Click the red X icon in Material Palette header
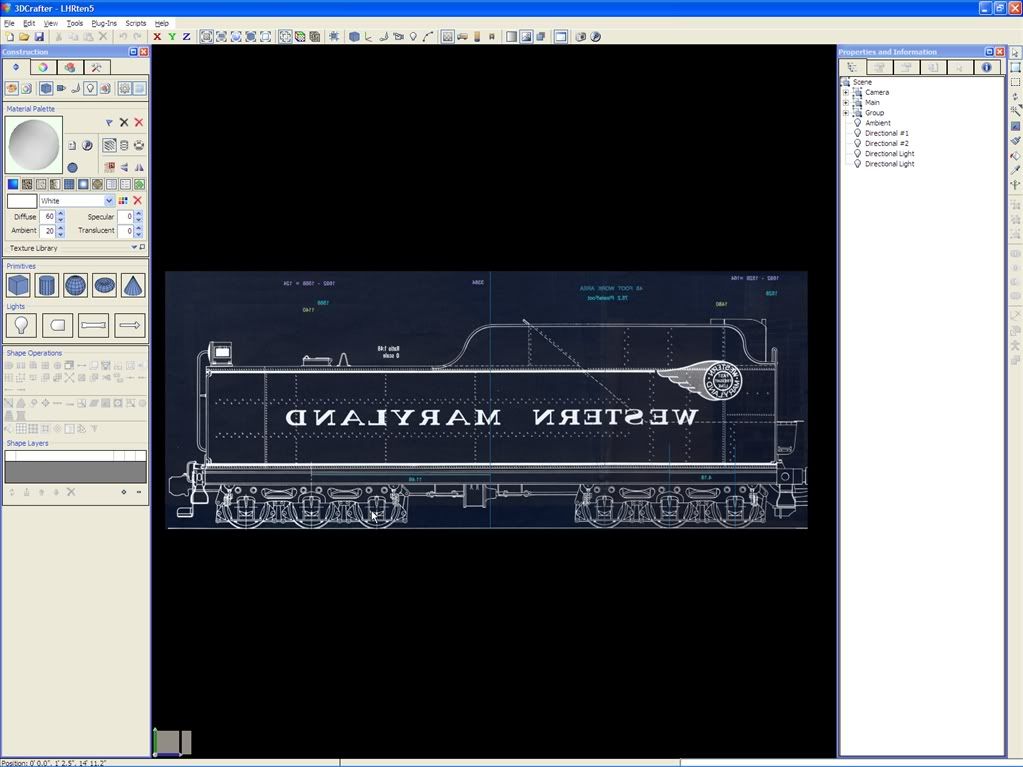This screenshot has height=767, width=1023. pos(138,123)
